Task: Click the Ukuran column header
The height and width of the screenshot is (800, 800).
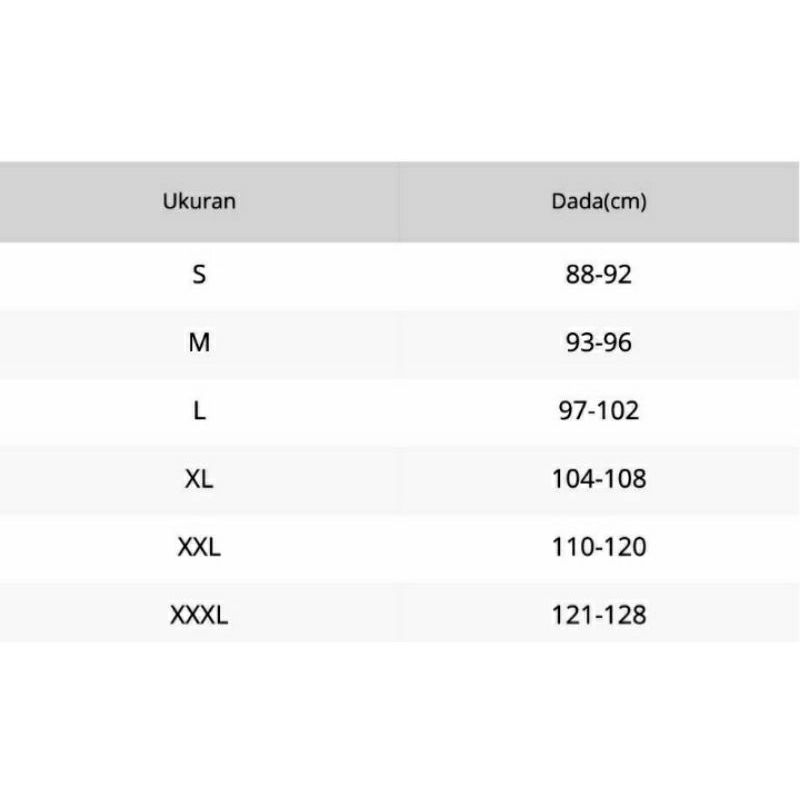Action: (199, 201)
